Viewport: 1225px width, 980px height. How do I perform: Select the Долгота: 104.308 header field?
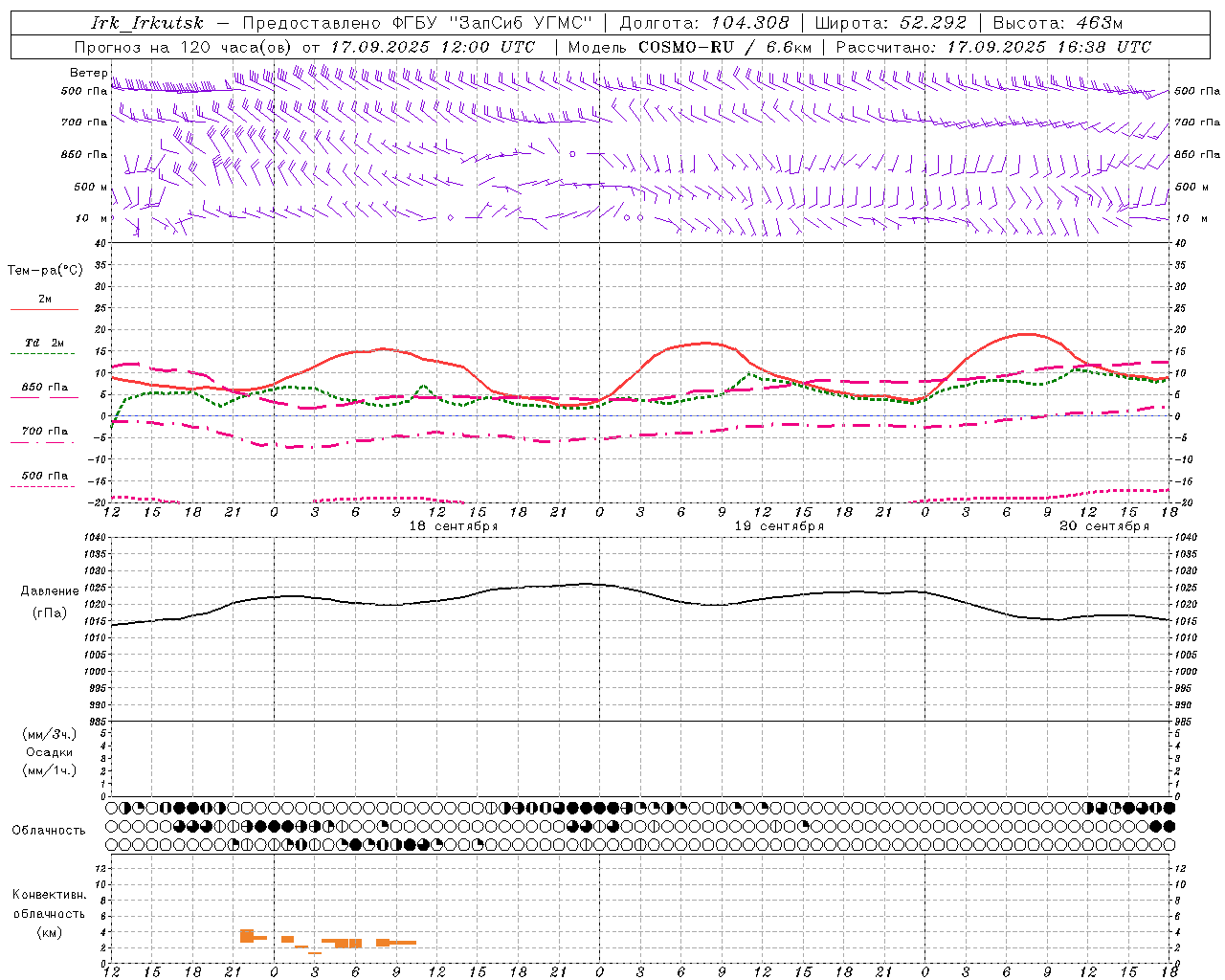[x=704, y=23]
